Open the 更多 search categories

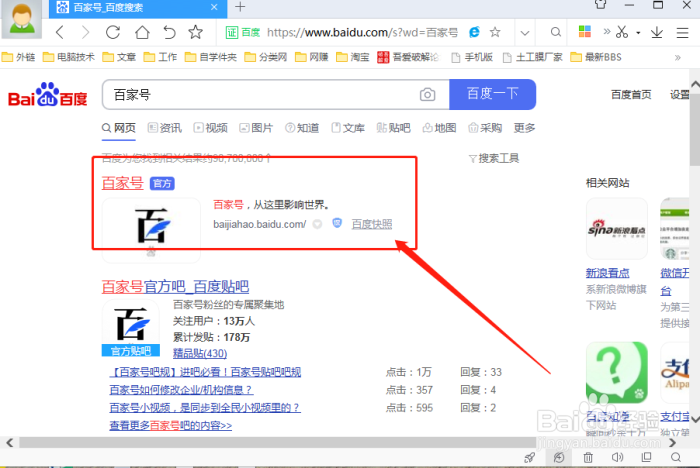tap(524, 128)
